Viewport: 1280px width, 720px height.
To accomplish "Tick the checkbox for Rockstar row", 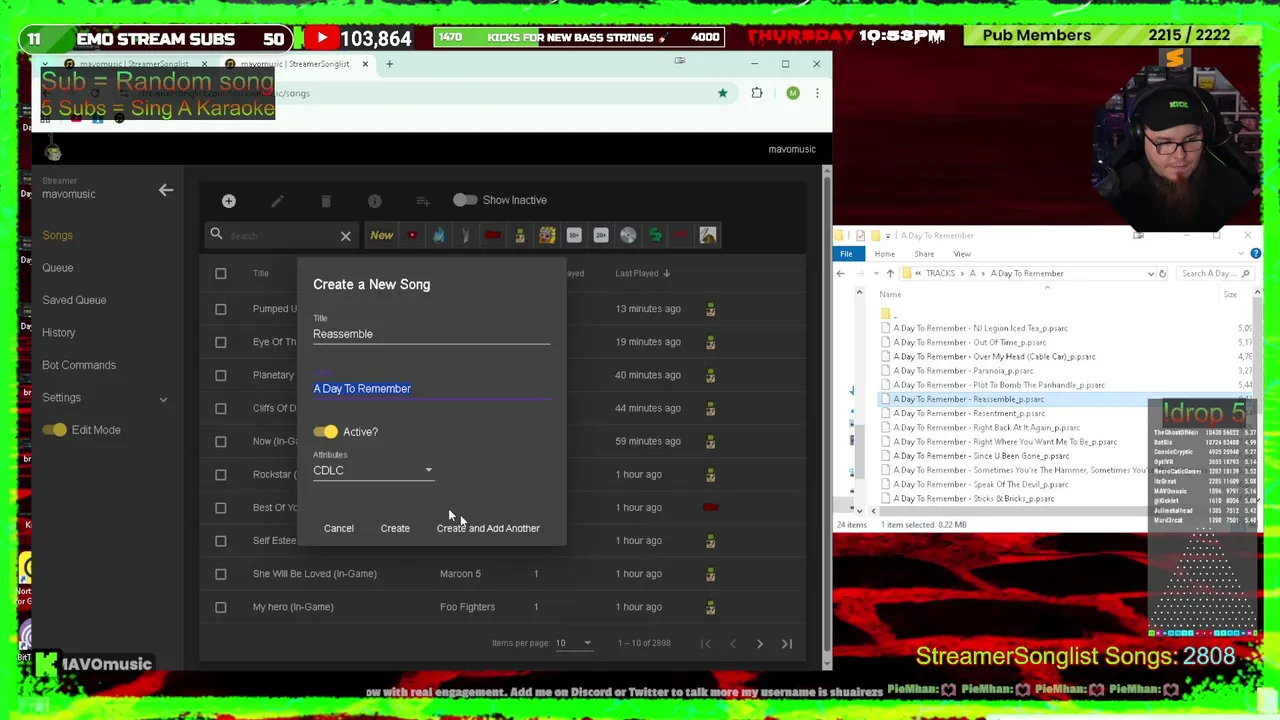I will pos(221,474).
